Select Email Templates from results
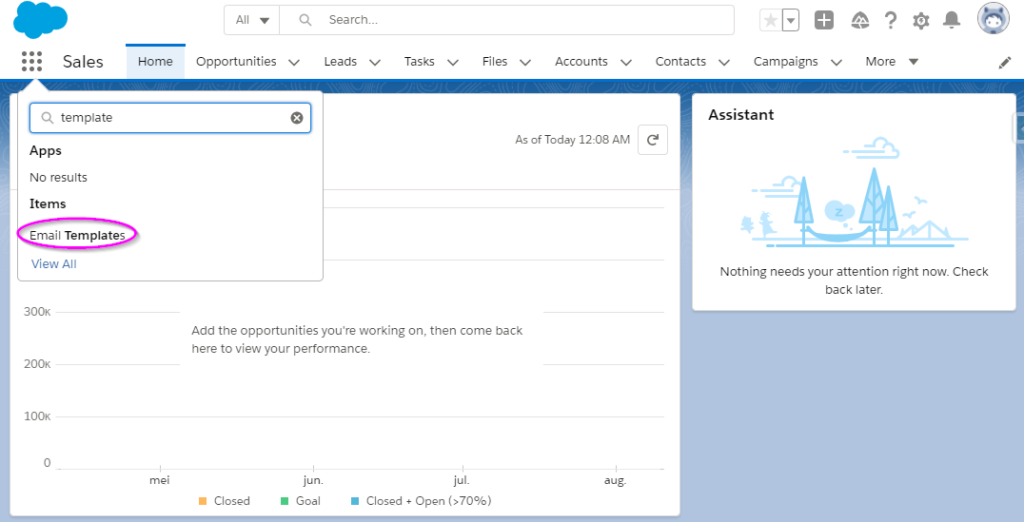1024x522 pixels. (x=77, y=235)
